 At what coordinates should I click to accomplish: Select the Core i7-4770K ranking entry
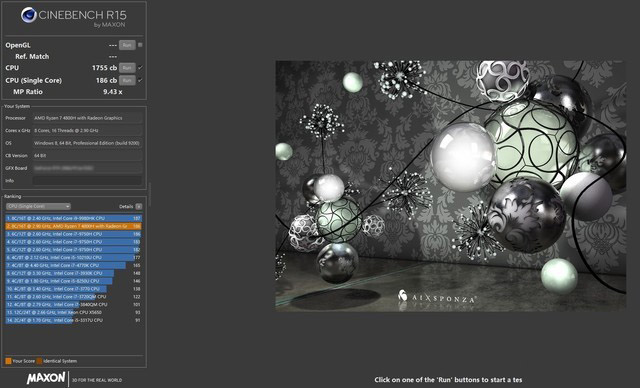click(x=73, y=265)
